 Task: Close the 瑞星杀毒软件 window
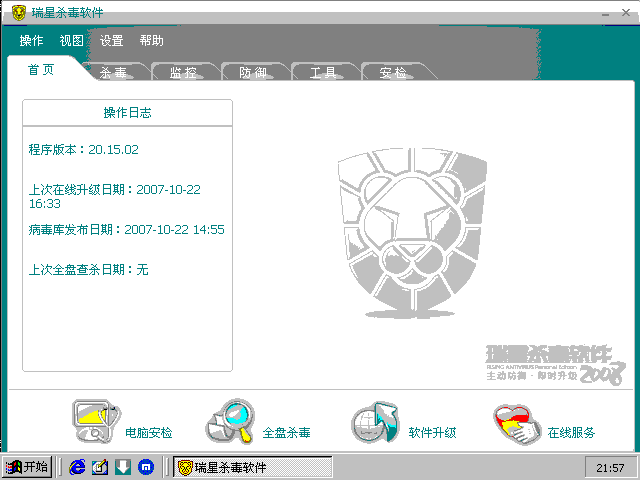[x=626, y=13]
